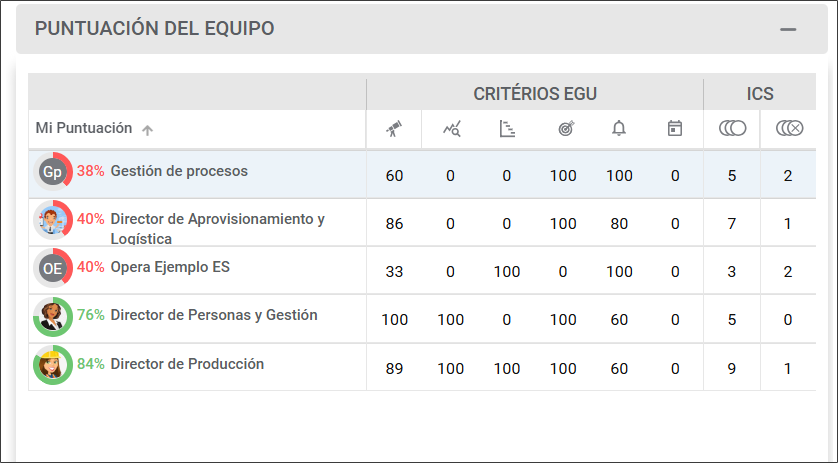Sort by Mi Puntuación arrow

[148, 129]
